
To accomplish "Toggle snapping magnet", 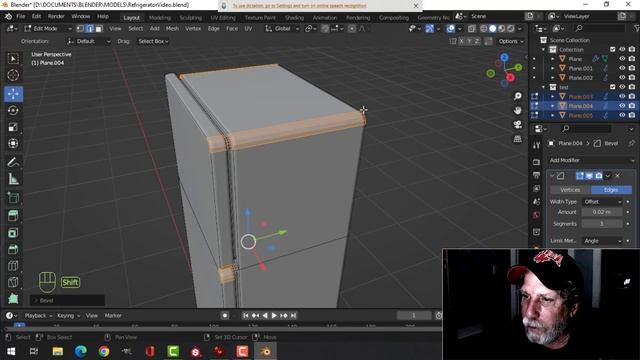I will [x=325, y=29].
